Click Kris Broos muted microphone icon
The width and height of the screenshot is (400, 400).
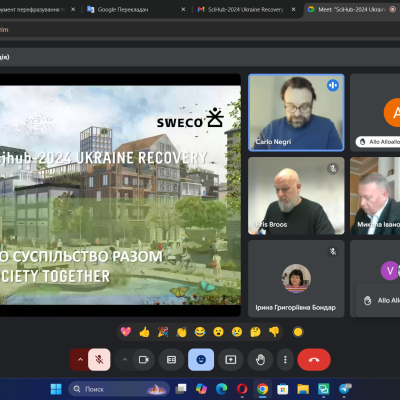click(x=333, y=168)
